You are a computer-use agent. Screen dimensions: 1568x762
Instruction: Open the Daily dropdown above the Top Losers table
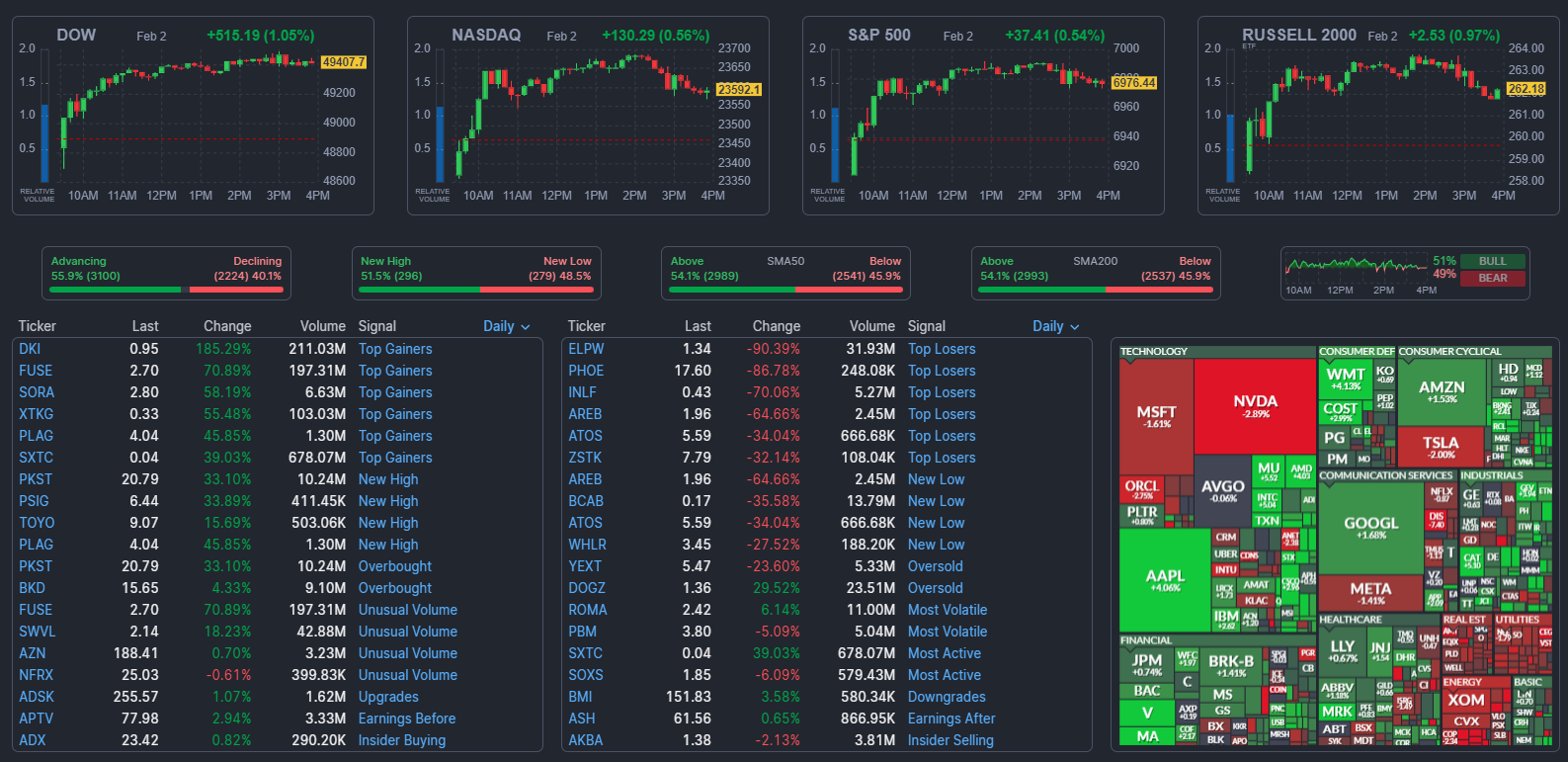click(x=1056, y=326)
